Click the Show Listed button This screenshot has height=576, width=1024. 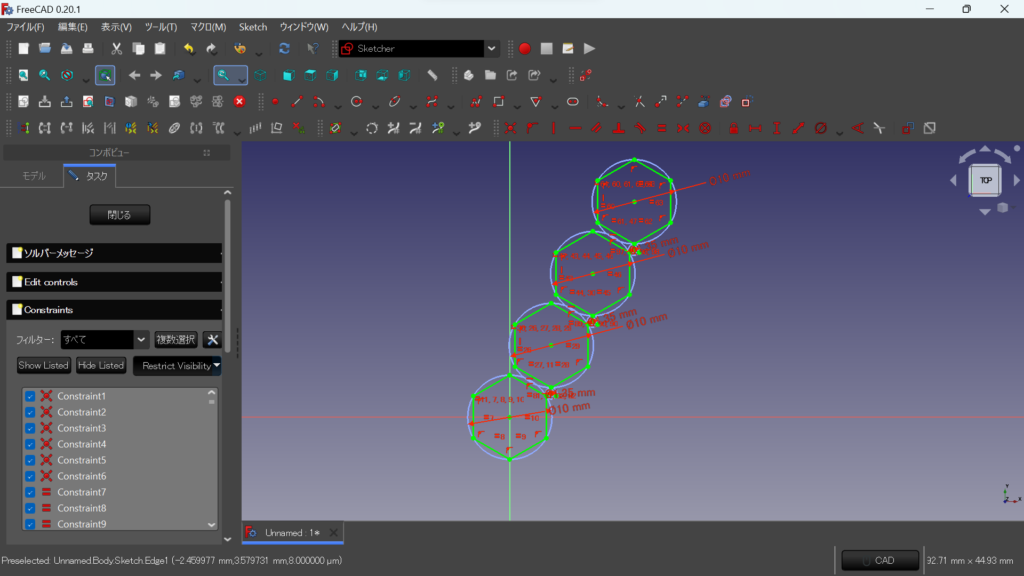[43, 366]
